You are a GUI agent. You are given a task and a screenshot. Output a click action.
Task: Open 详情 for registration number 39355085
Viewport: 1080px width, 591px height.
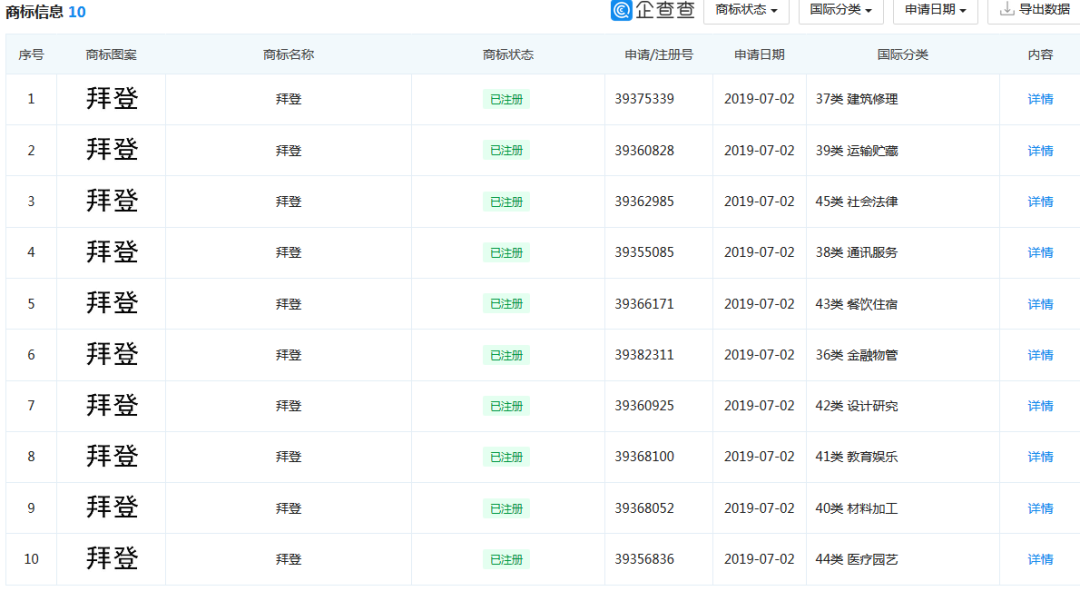click(x=1040, y=252)
